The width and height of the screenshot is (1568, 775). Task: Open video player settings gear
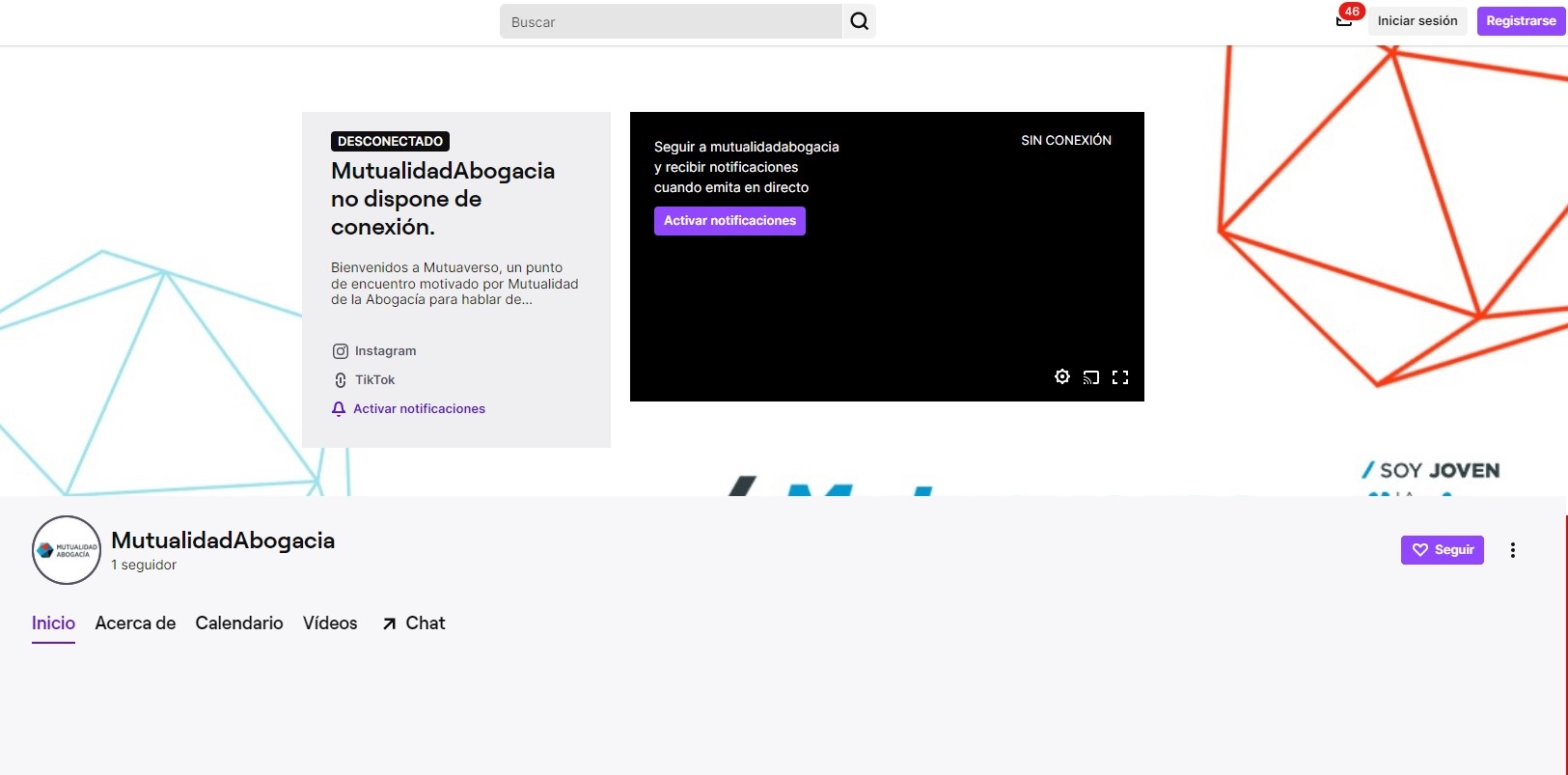pos(1062,377)
